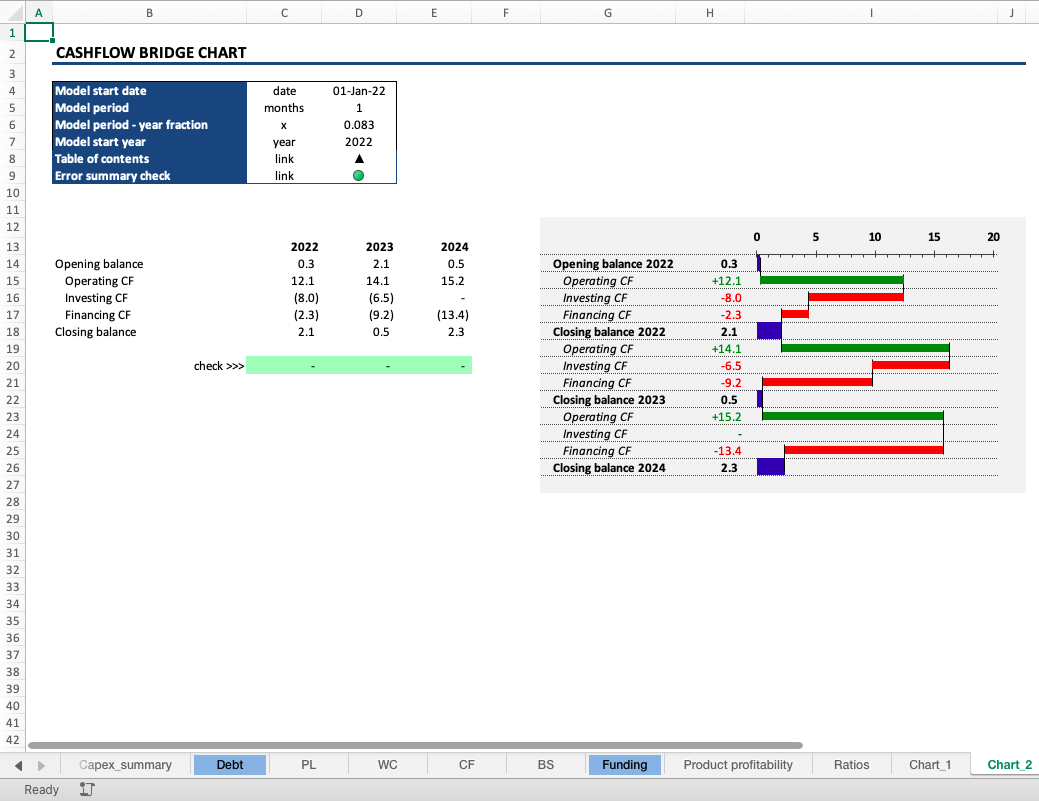1039x801 pixels.
Task: Open the Capex_summary sheet tab
Action: click(125, 765)
